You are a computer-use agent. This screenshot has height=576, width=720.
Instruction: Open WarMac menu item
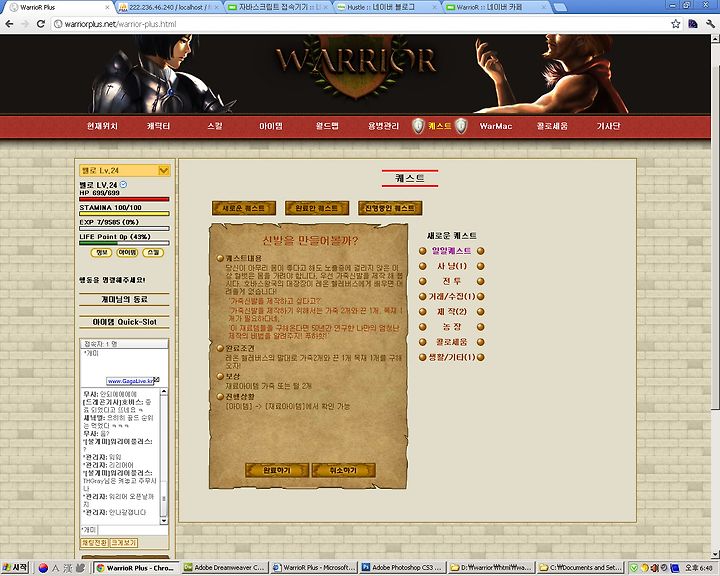coord(496,126)
